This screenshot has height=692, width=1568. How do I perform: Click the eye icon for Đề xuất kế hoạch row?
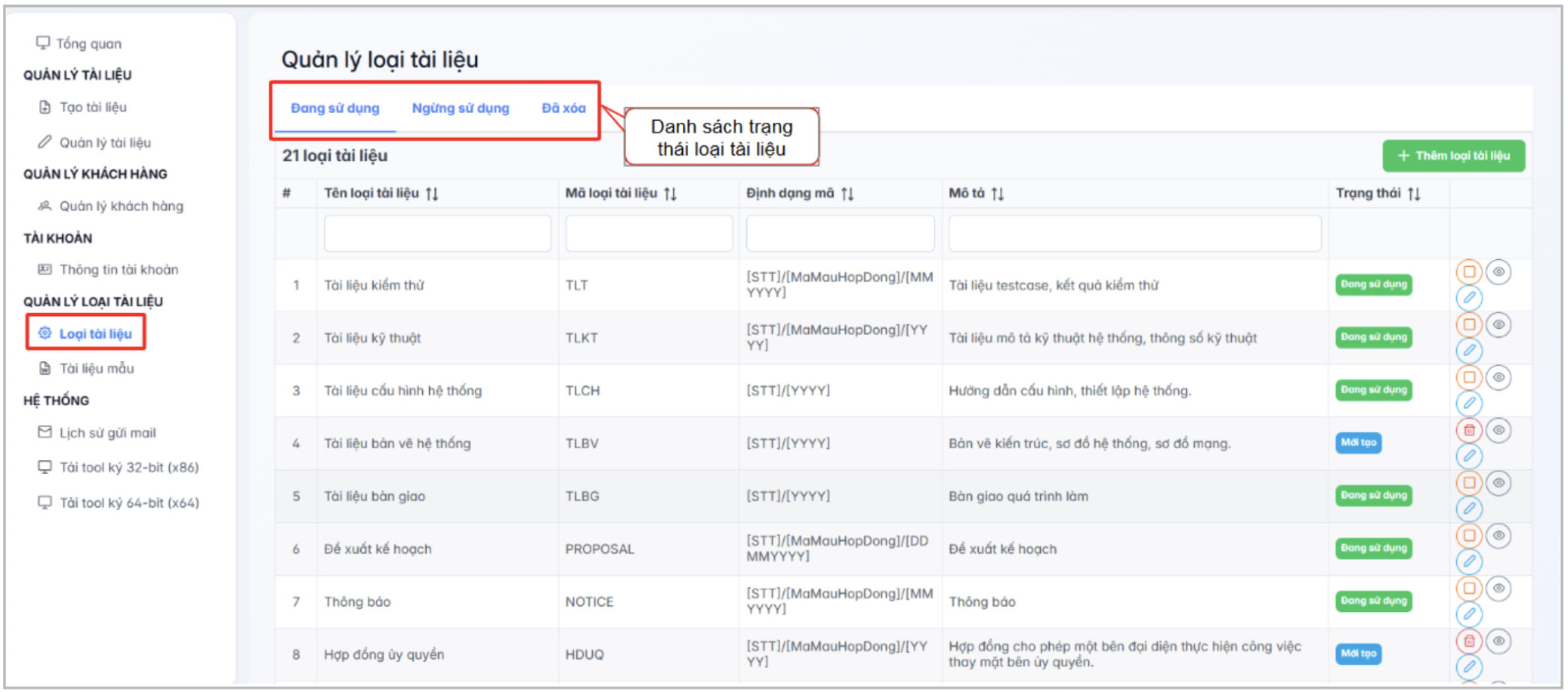pos(1498,535)
